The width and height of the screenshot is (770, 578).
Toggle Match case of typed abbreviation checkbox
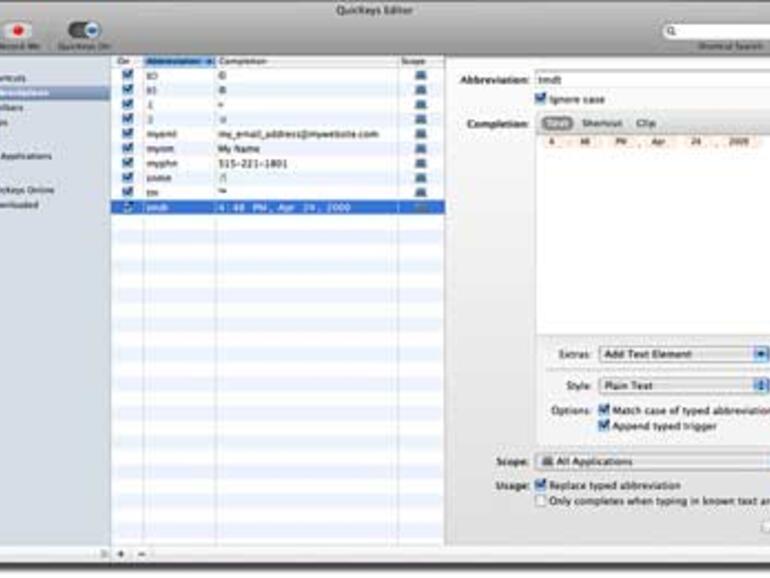(604, 410)
